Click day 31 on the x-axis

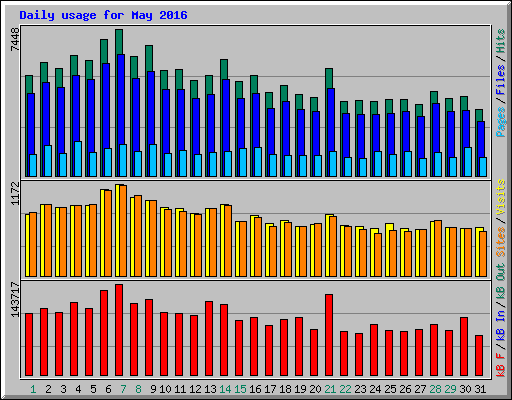(x=480, y=389)
